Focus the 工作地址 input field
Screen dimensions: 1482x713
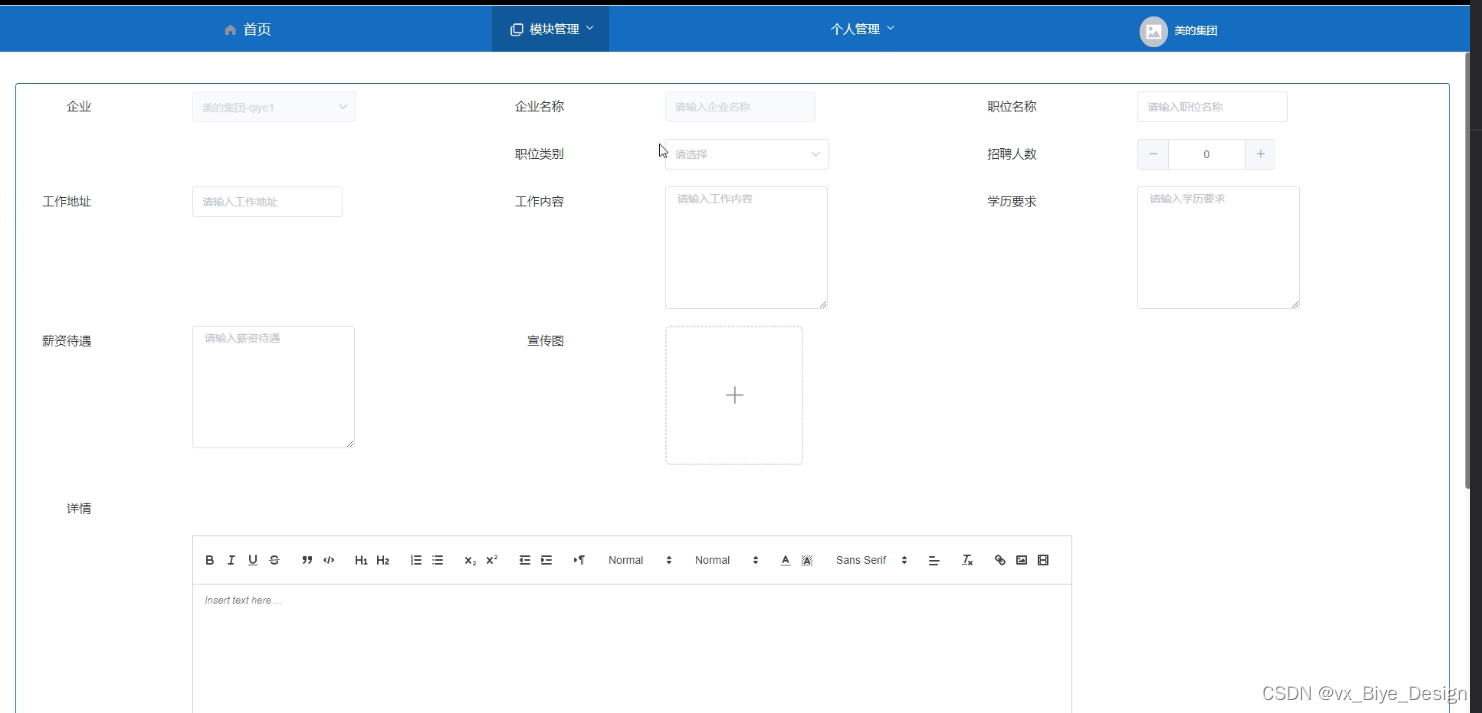click(267, 201)
